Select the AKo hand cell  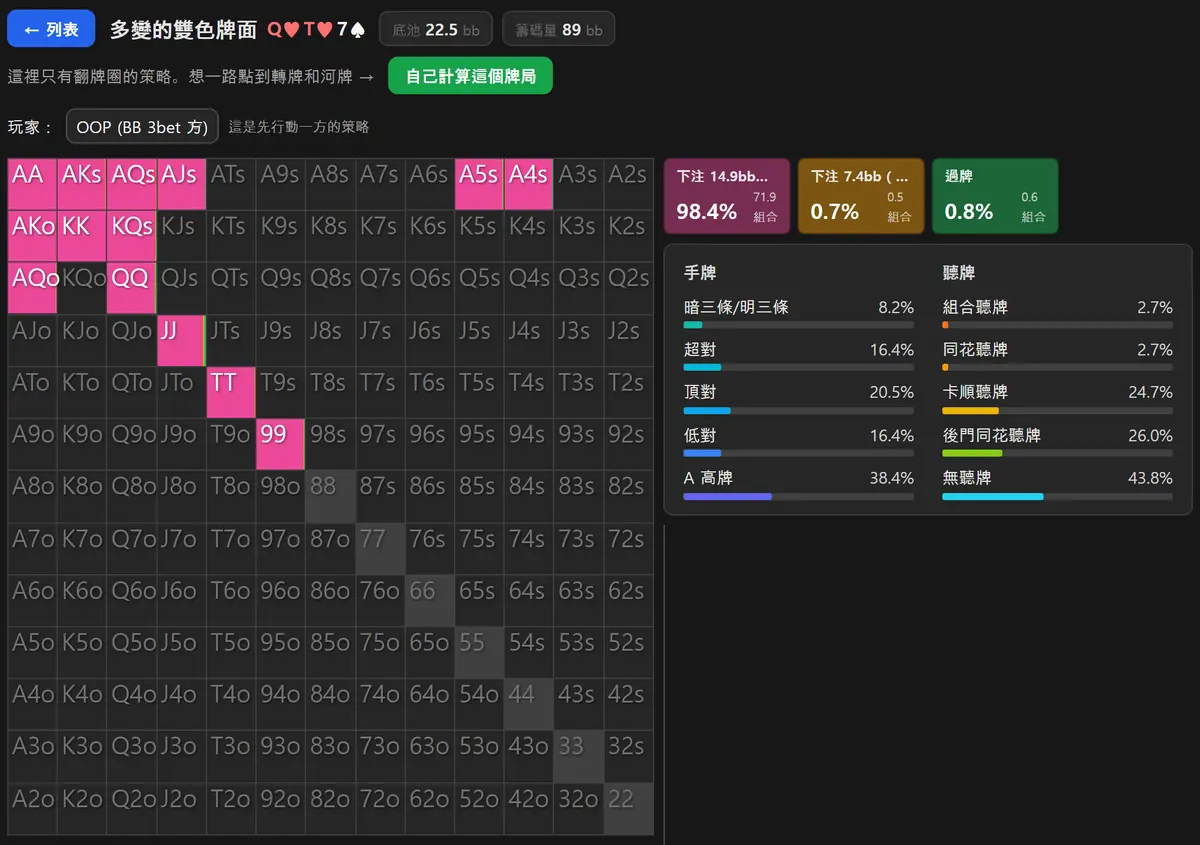coord(32,236)
